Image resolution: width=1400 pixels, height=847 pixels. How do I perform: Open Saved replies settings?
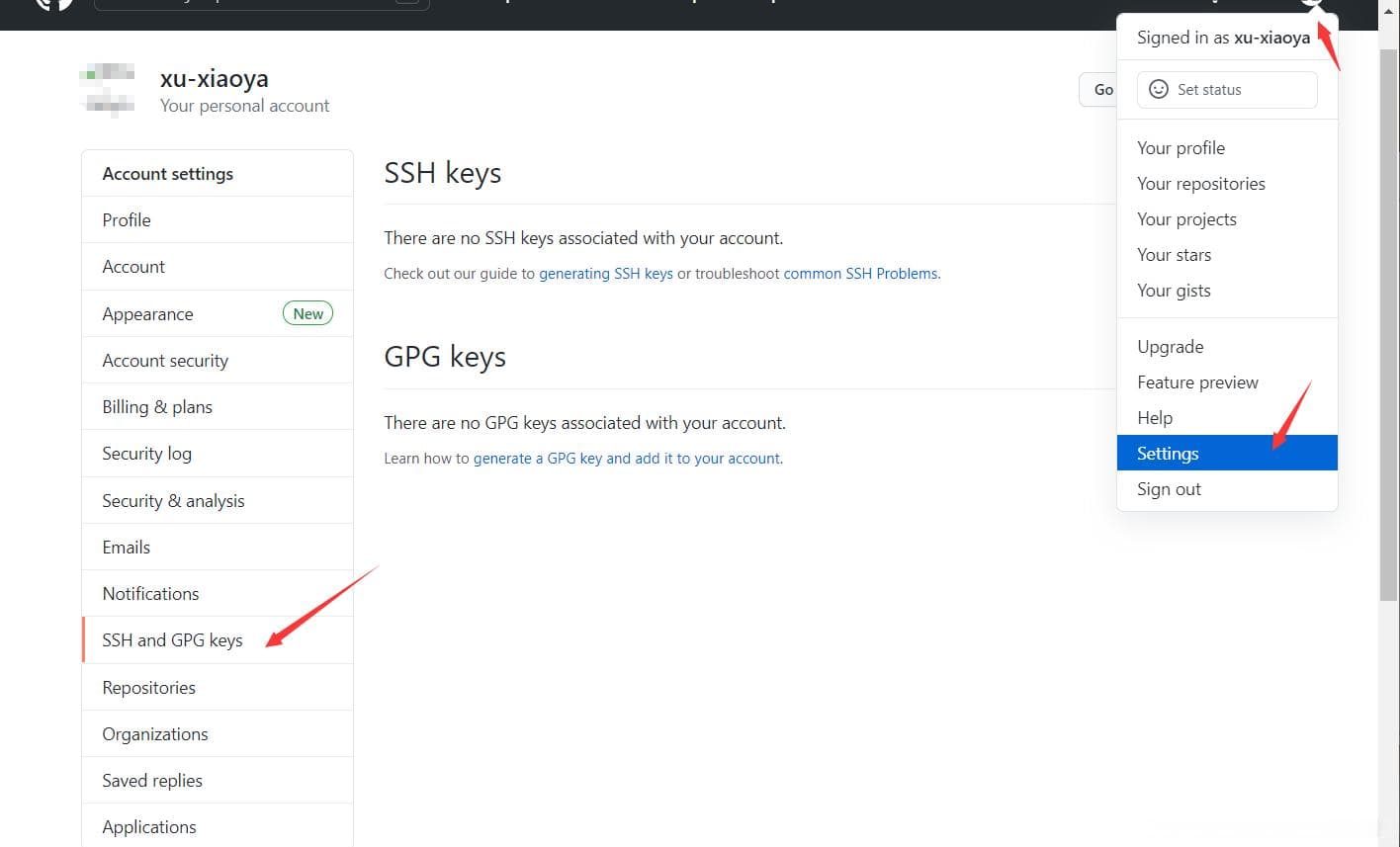pyautogui.click(x=218, y=781)
